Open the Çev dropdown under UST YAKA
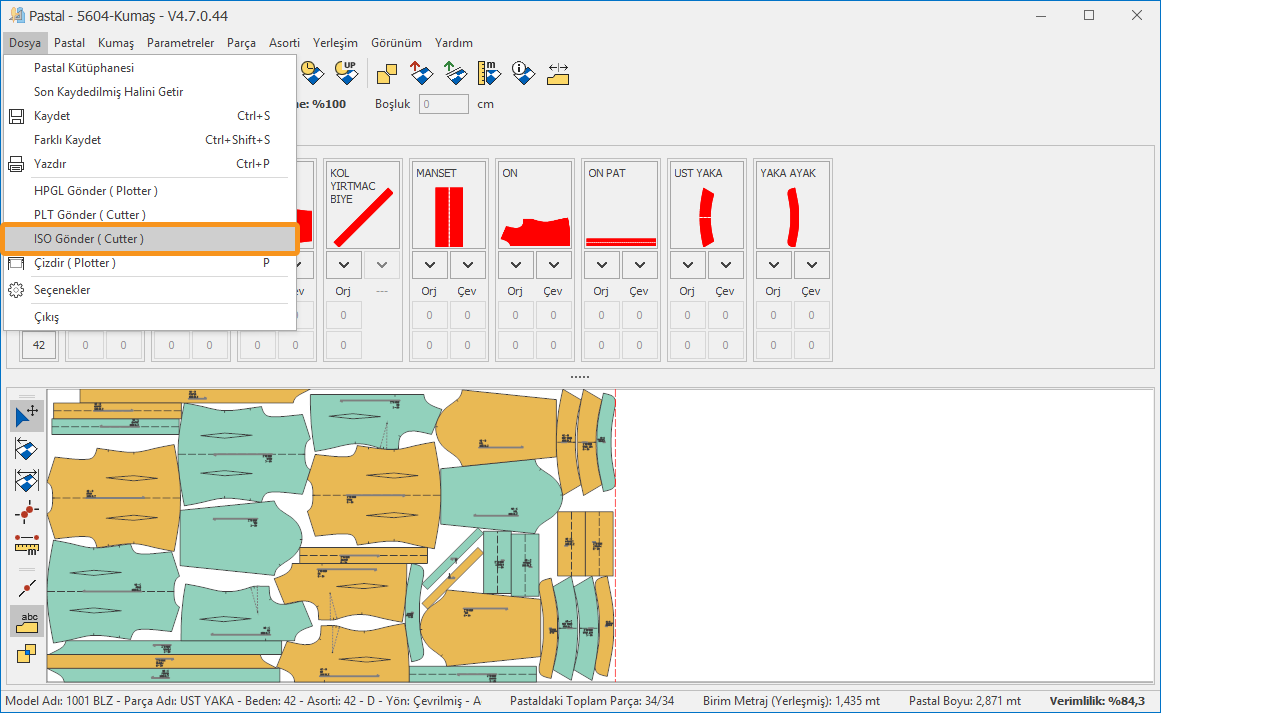The image size is (1270, 713). pos(726,265)
